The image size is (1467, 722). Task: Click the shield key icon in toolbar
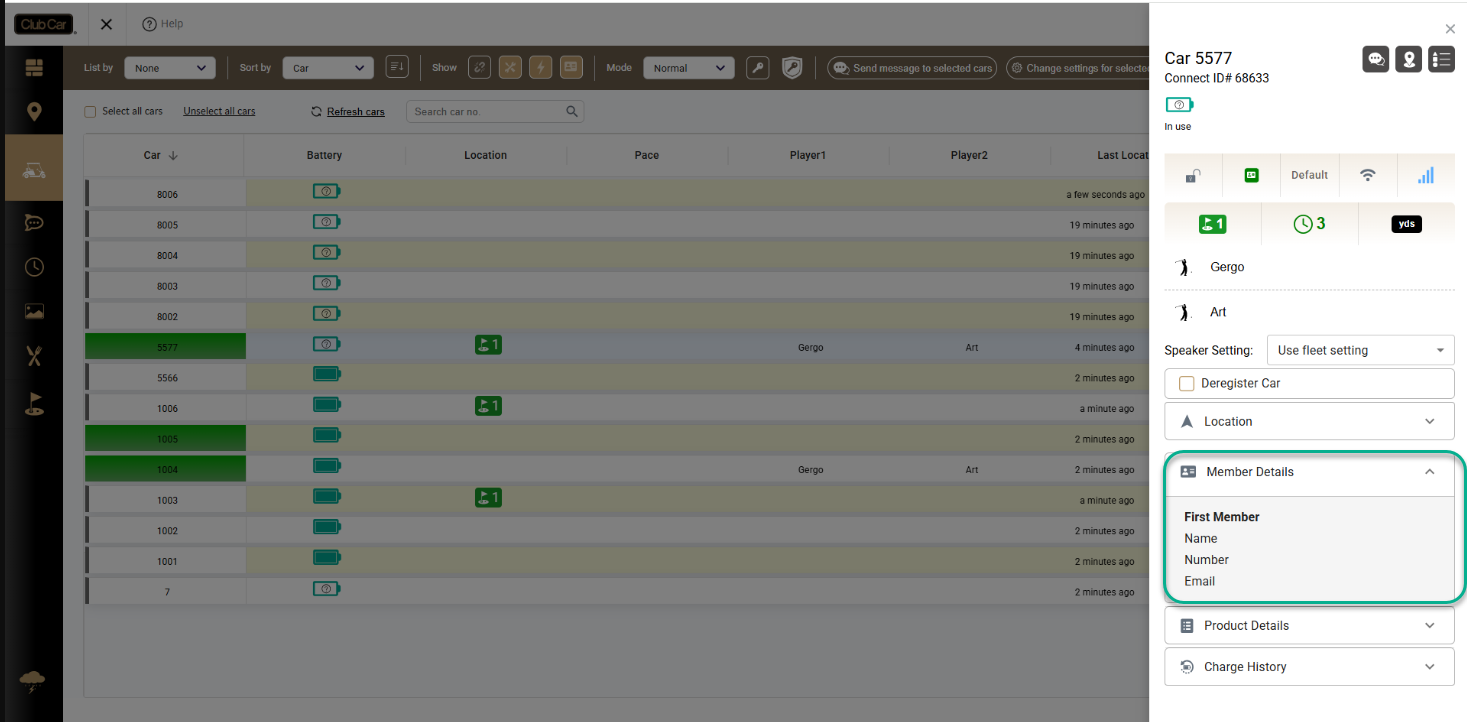(x=792, y=68)
